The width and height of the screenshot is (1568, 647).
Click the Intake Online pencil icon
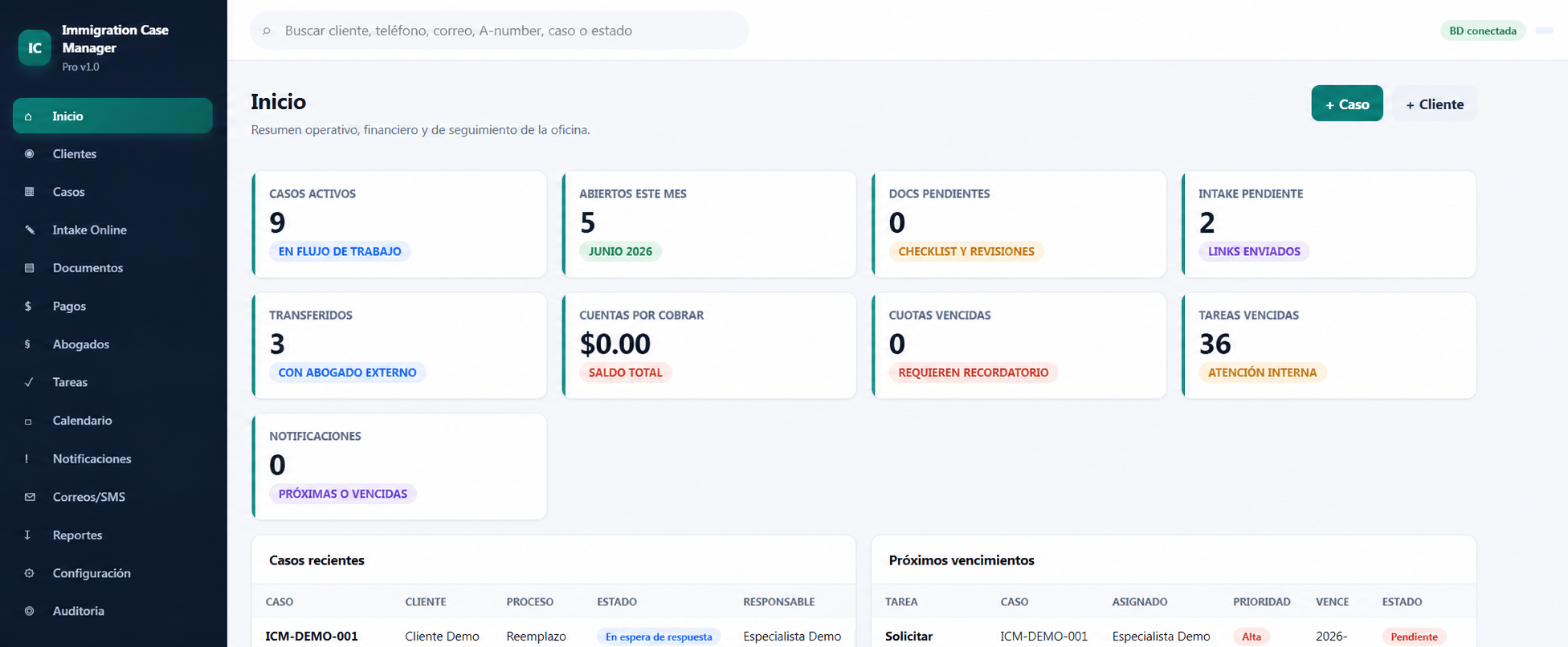29,230
